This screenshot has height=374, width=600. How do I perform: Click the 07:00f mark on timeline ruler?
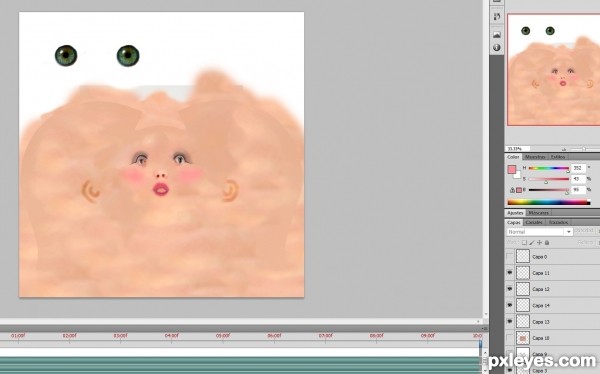tap(325, 336)
